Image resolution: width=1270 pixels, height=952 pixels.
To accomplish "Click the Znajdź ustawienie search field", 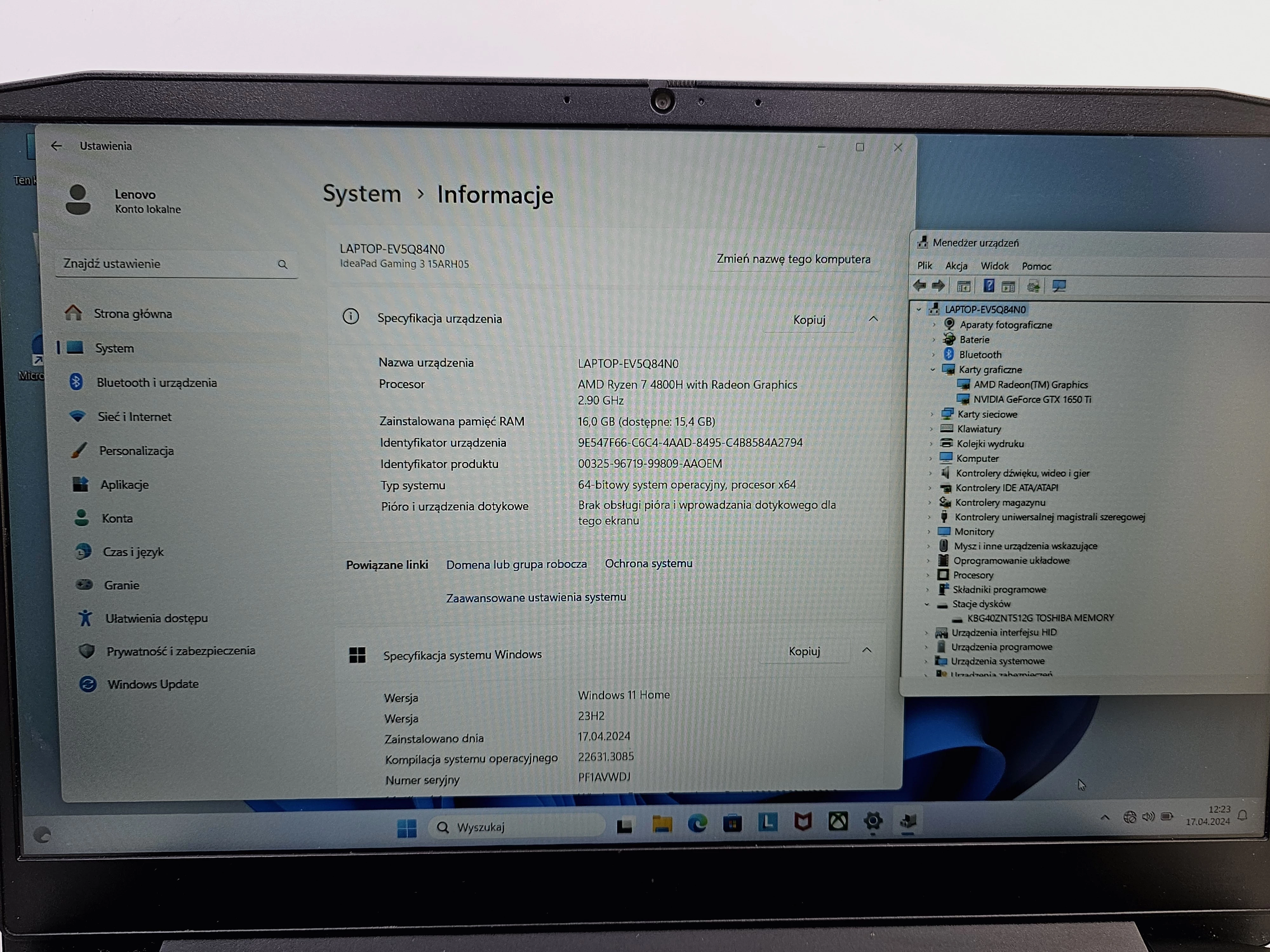I will (x=176, y=264).
